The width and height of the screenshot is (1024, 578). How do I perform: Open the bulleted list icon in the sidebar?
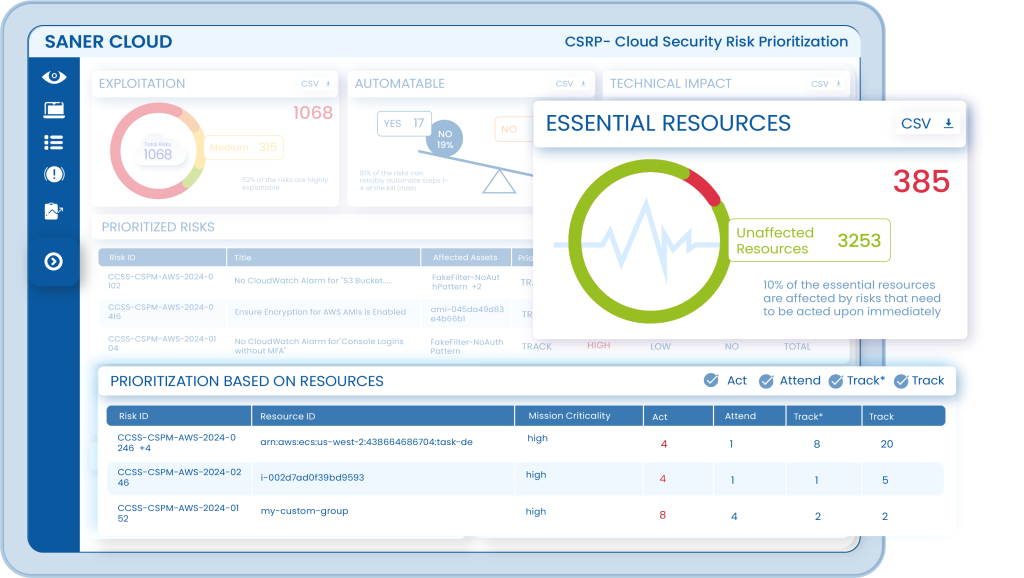54,143
